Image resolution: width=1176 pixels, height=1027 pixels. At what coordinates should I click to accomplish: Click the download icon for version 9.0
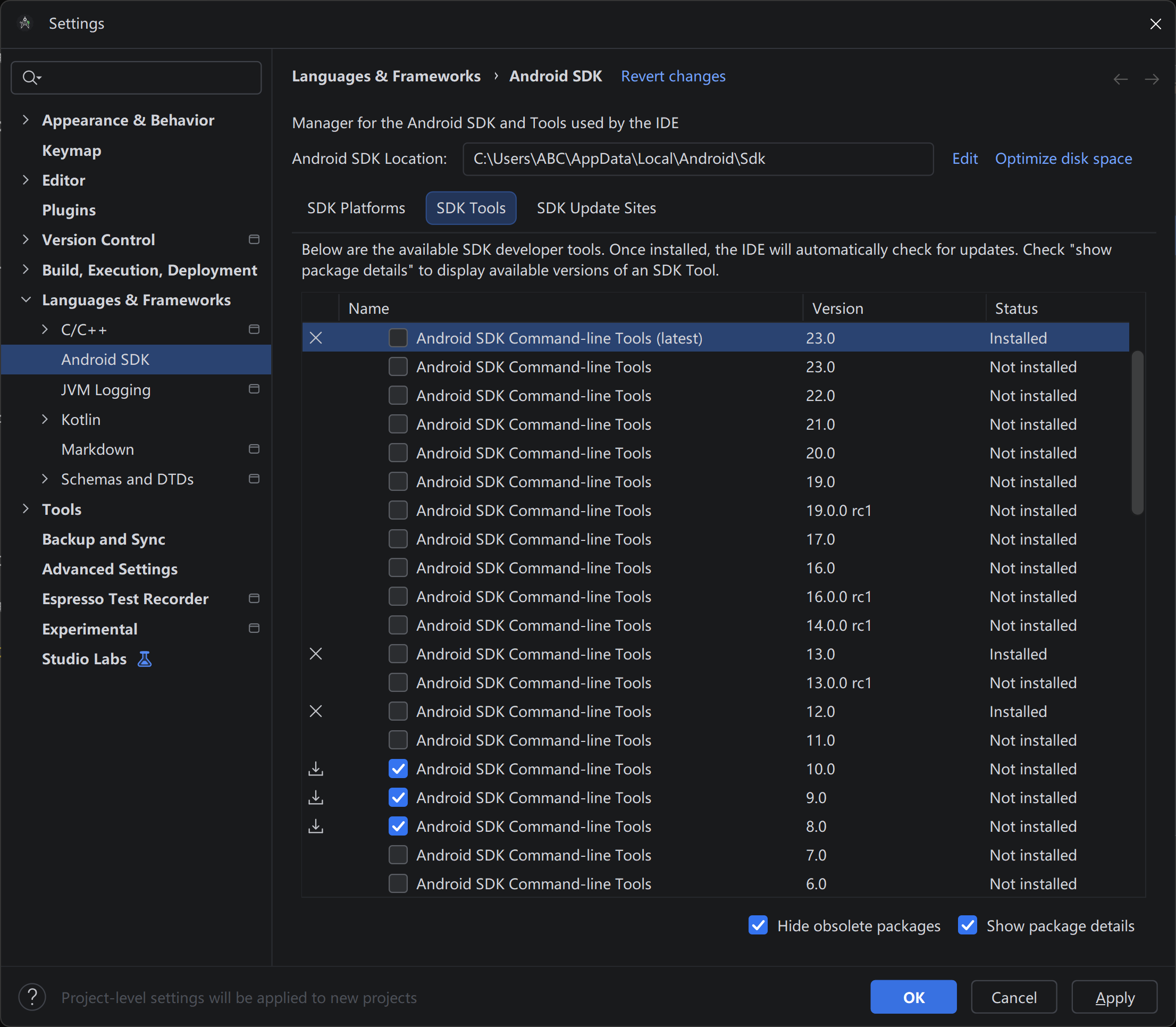(x=316, y=797)
